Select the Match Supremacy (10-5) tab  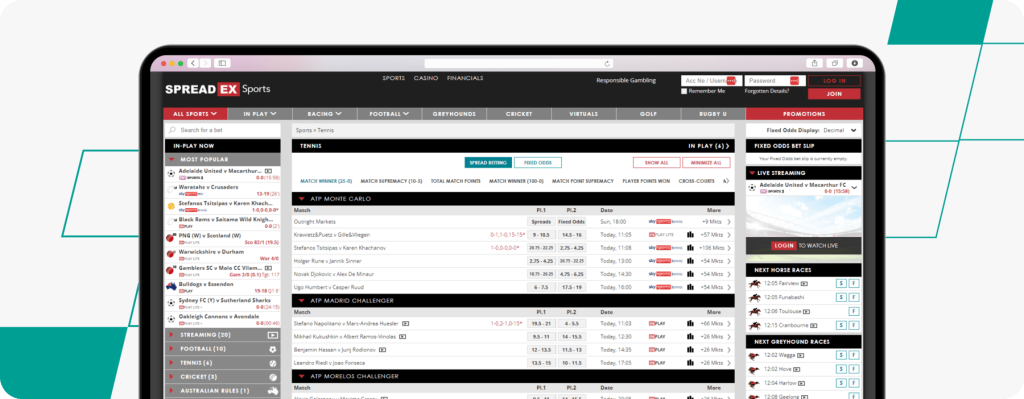click(391, 181)
